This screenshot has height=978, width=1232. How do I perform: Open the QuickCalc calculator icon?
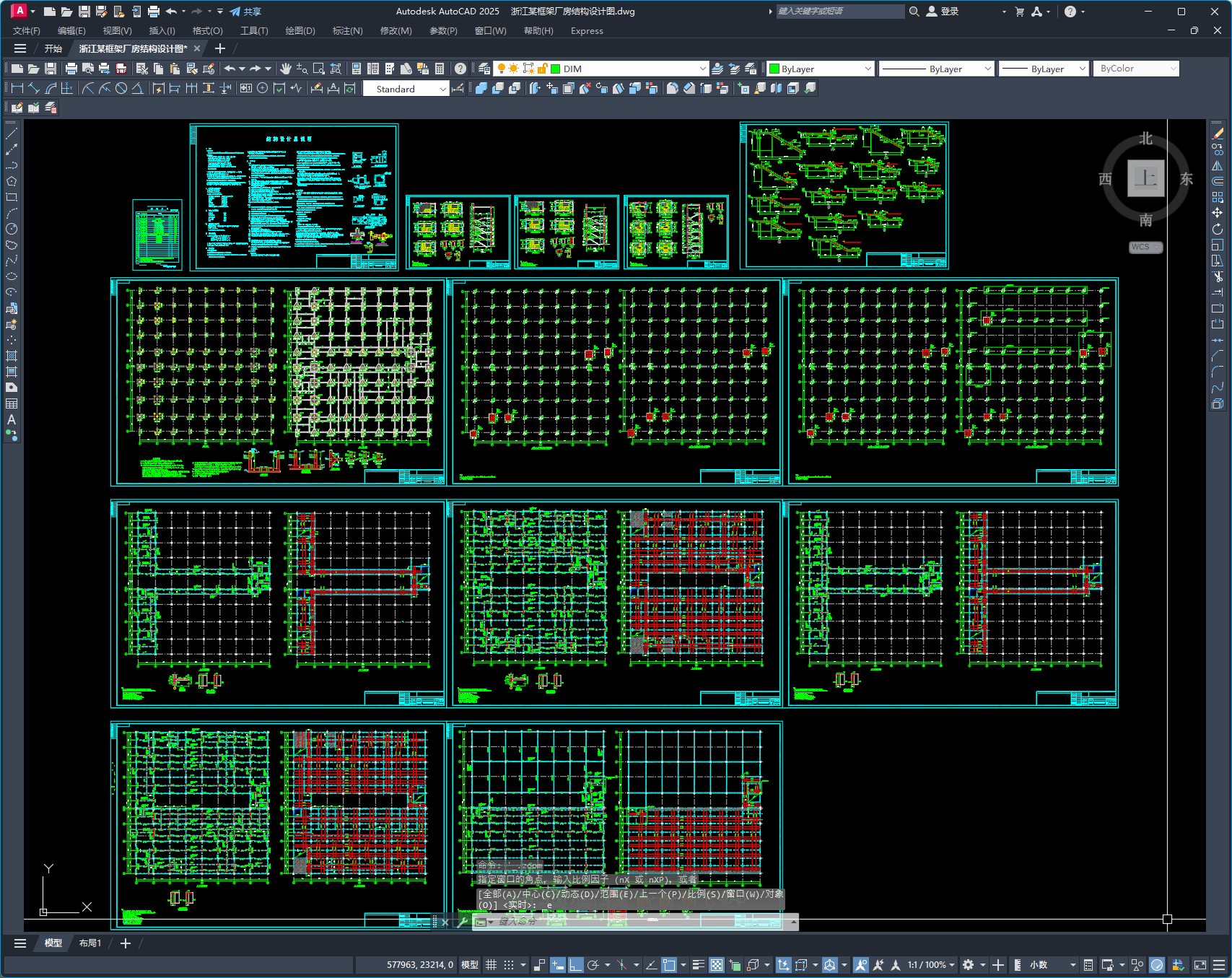click(x=440, y=69)
